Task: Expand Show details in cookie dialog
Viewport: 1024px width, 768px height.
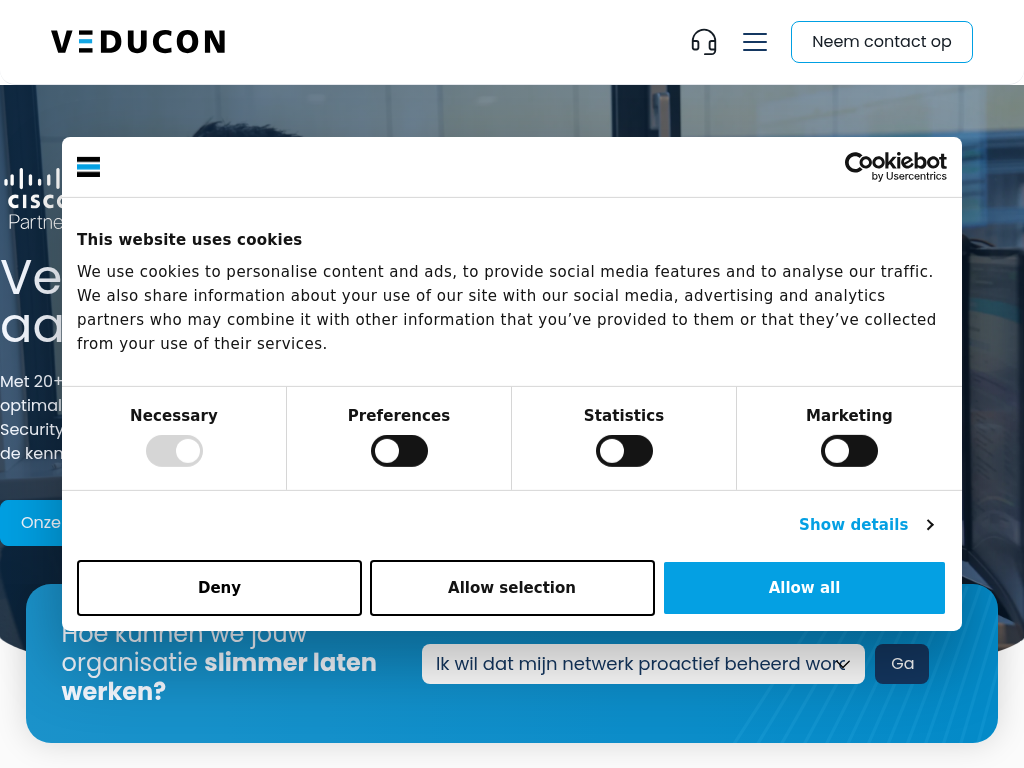Action: pos(853,525)
